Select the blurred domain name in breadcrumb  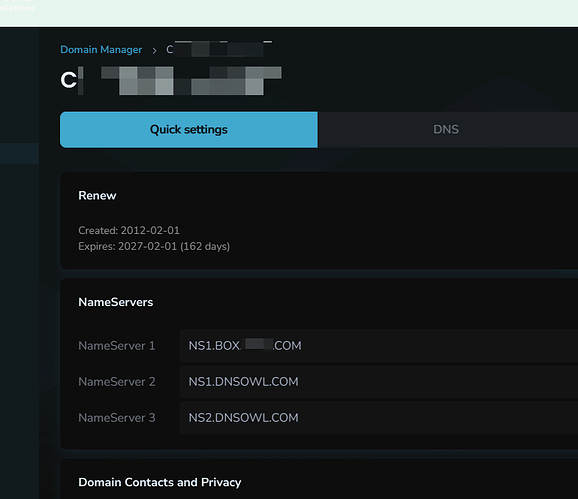[x=219, y=49]
